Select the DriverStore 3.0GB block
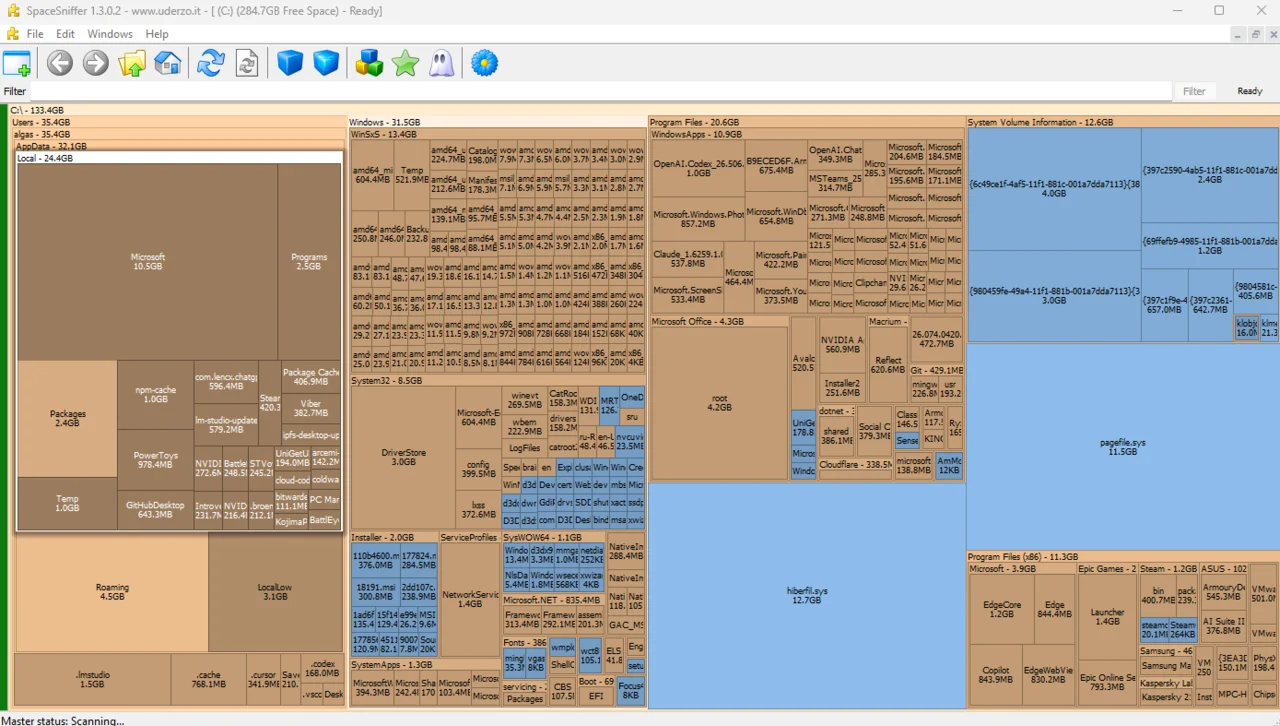This screenshot has height=726, width=1280. coord(404,458)
